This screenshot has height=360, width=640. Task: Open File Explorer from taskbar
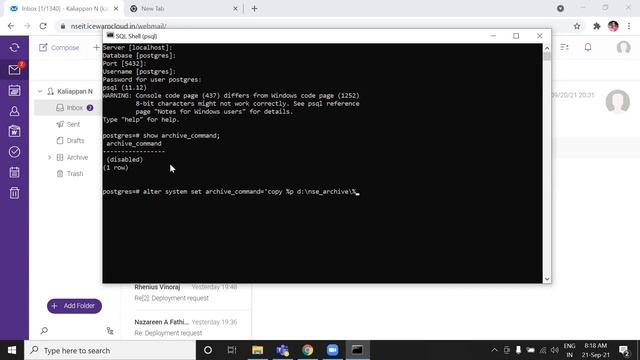coord(258,350)
